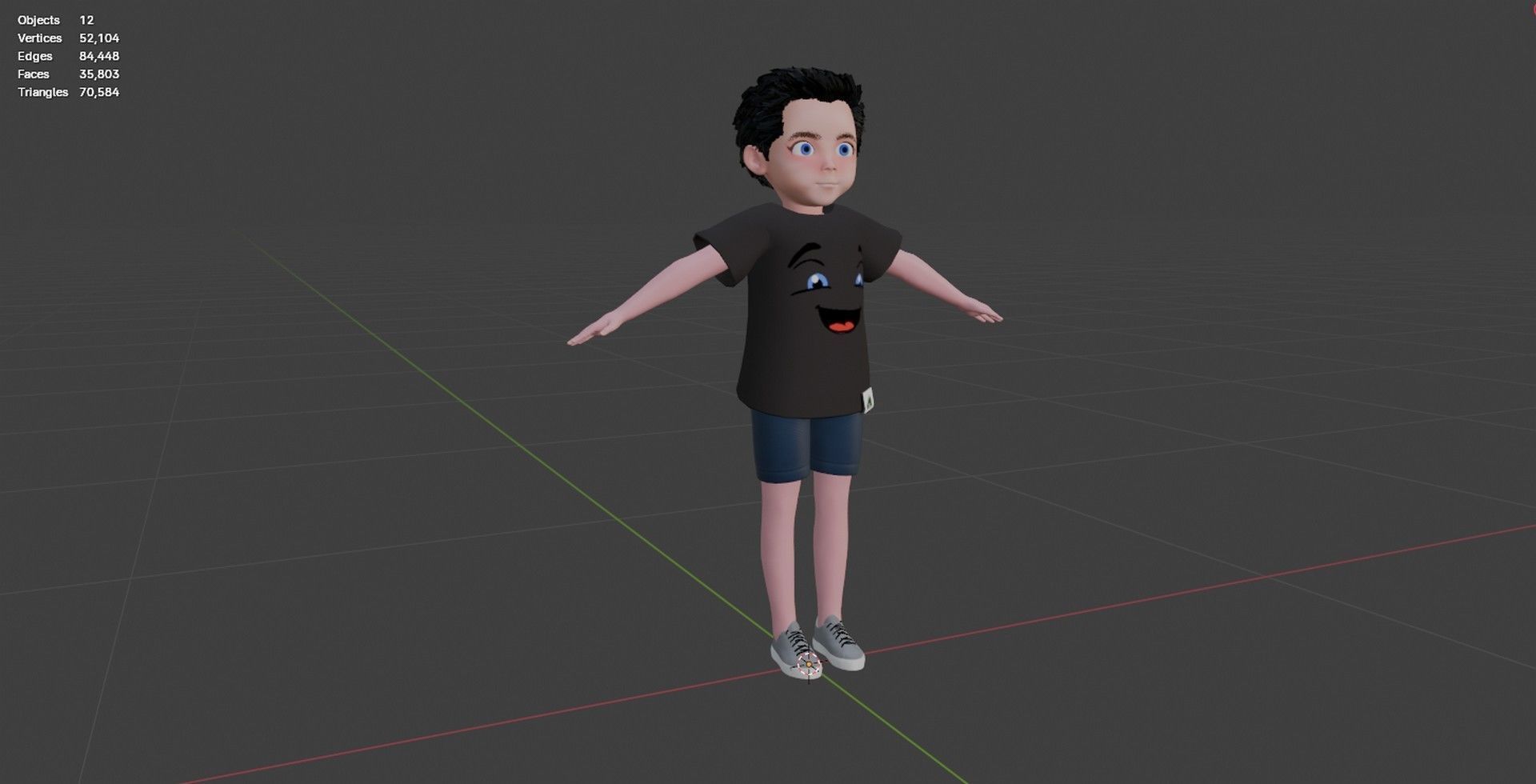Select the character's blue shorts
This screenshot has height=784, width=1536.
point(806,445)
